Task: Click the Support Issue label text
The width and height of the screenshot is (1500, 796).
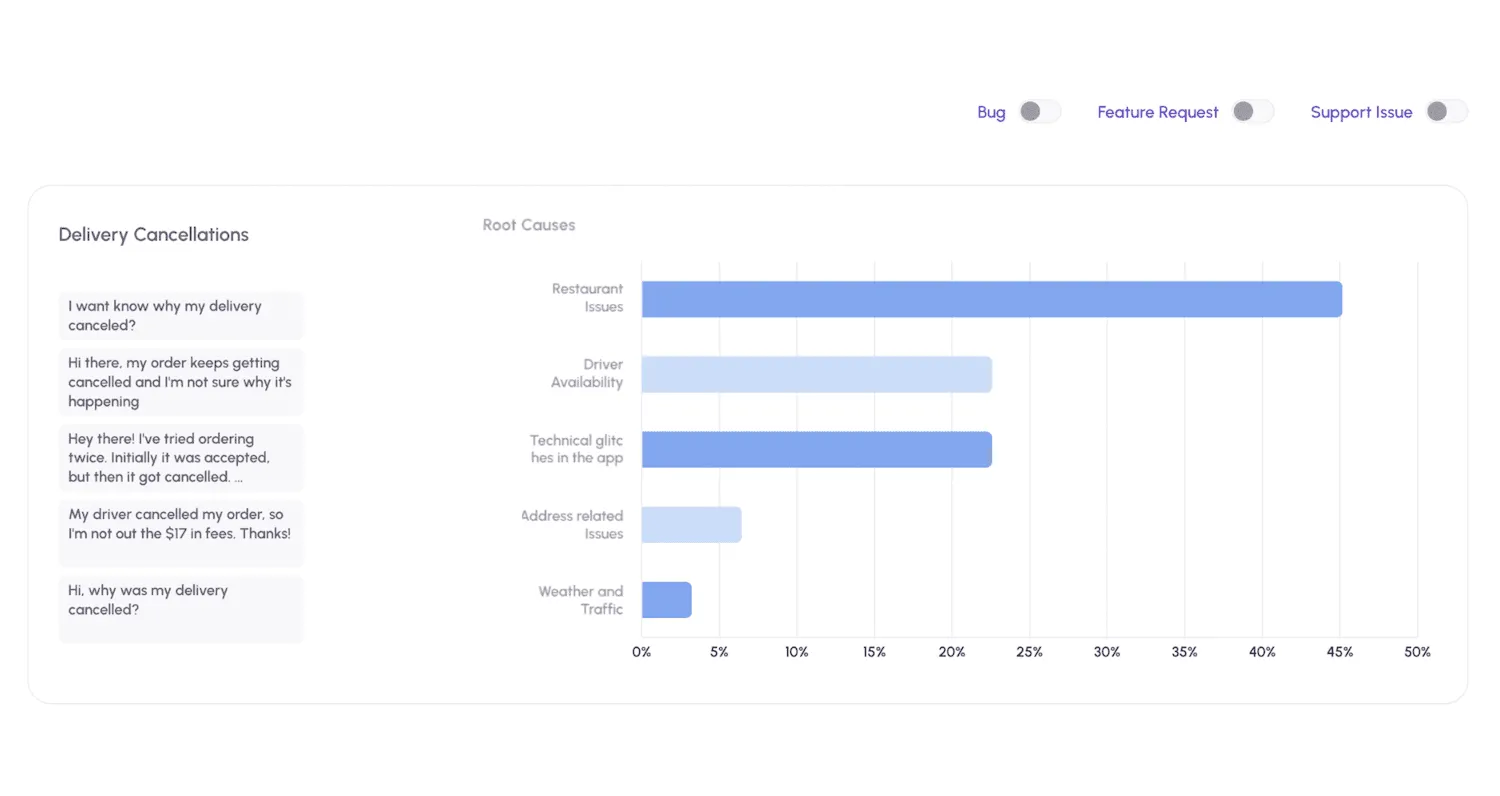Action: [1361, 113]
